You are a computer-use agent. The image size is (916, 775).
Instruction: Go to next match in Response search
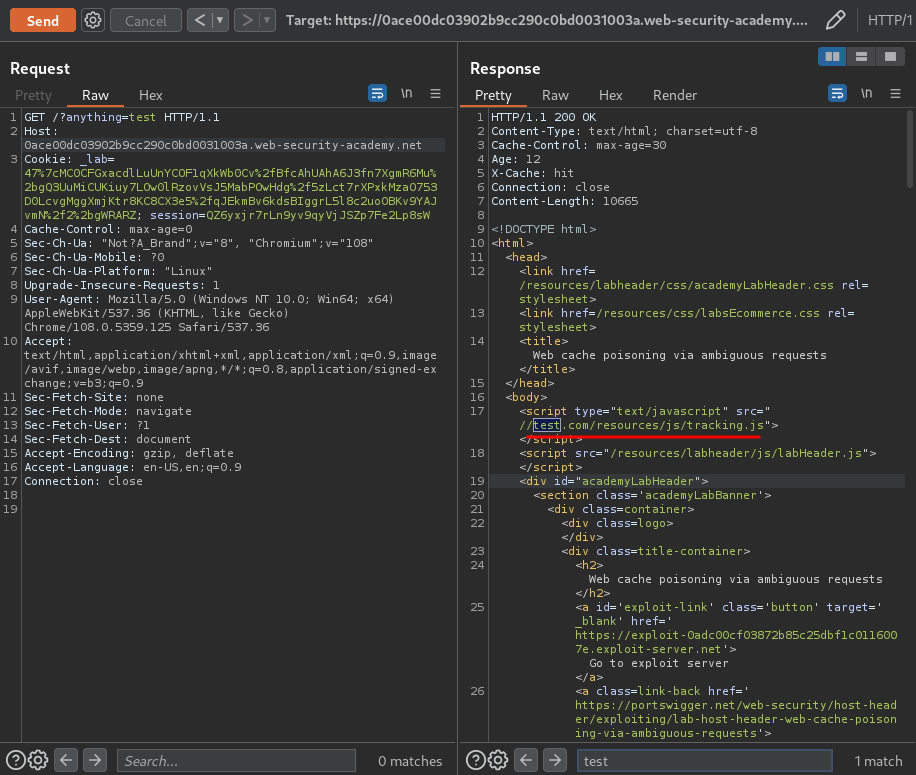(x=554, y=760)
